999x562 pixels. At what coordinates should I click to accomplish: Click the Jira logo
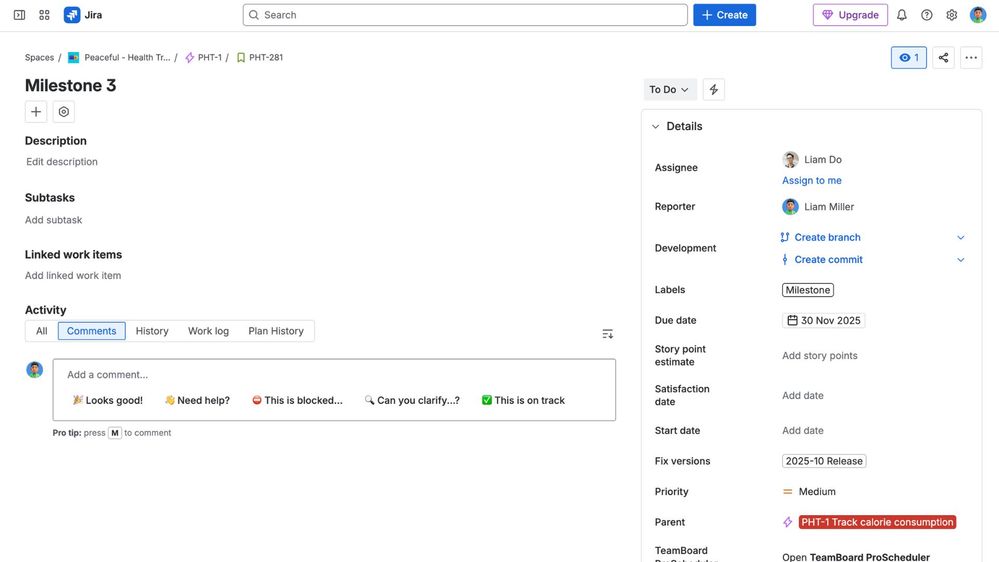pos(83,15)
